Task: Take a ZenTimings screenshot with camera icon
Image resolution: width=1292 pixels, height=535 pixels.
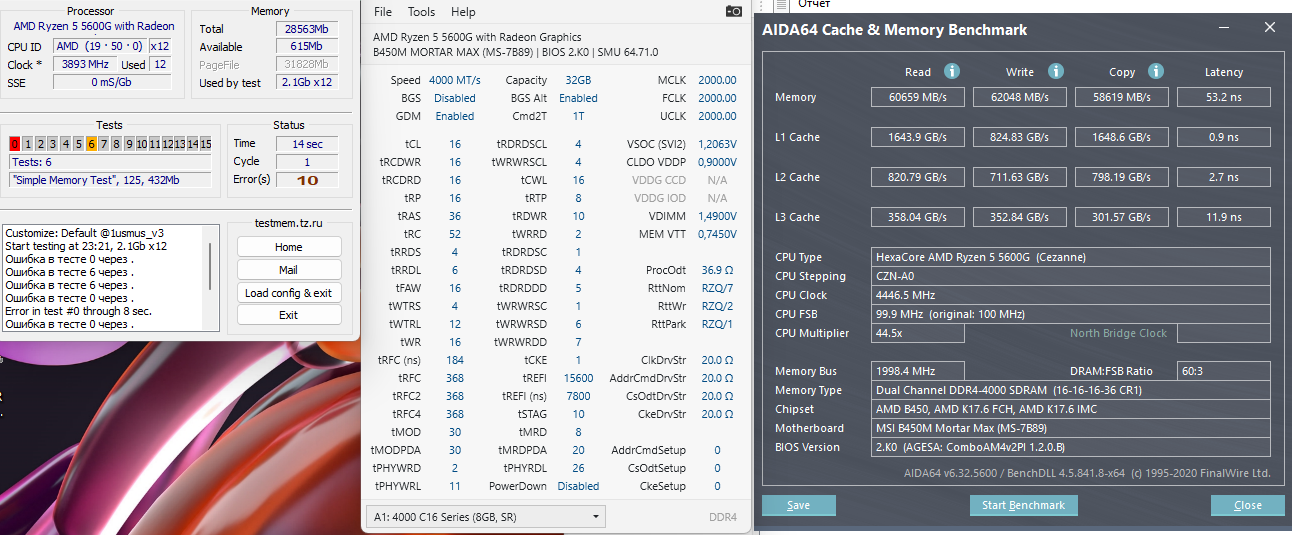Action: tap(734, 11)
